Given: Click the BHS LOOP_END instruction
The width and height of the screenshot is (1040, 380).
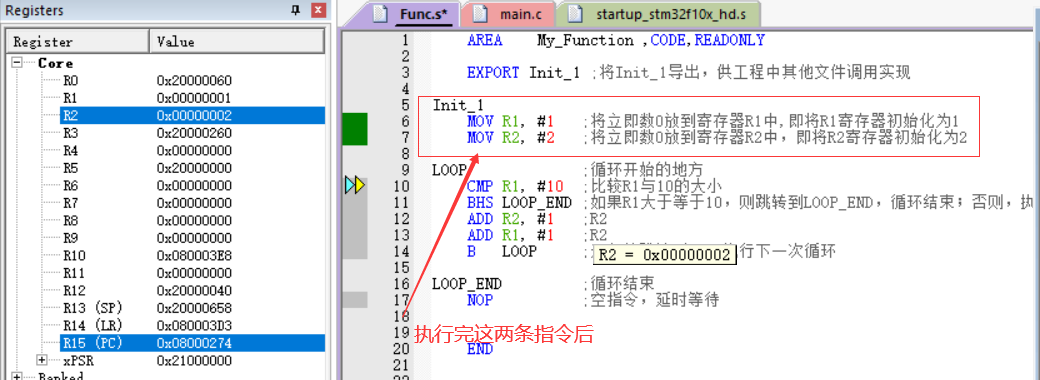Looking at the screenshot, I should 519,202.
